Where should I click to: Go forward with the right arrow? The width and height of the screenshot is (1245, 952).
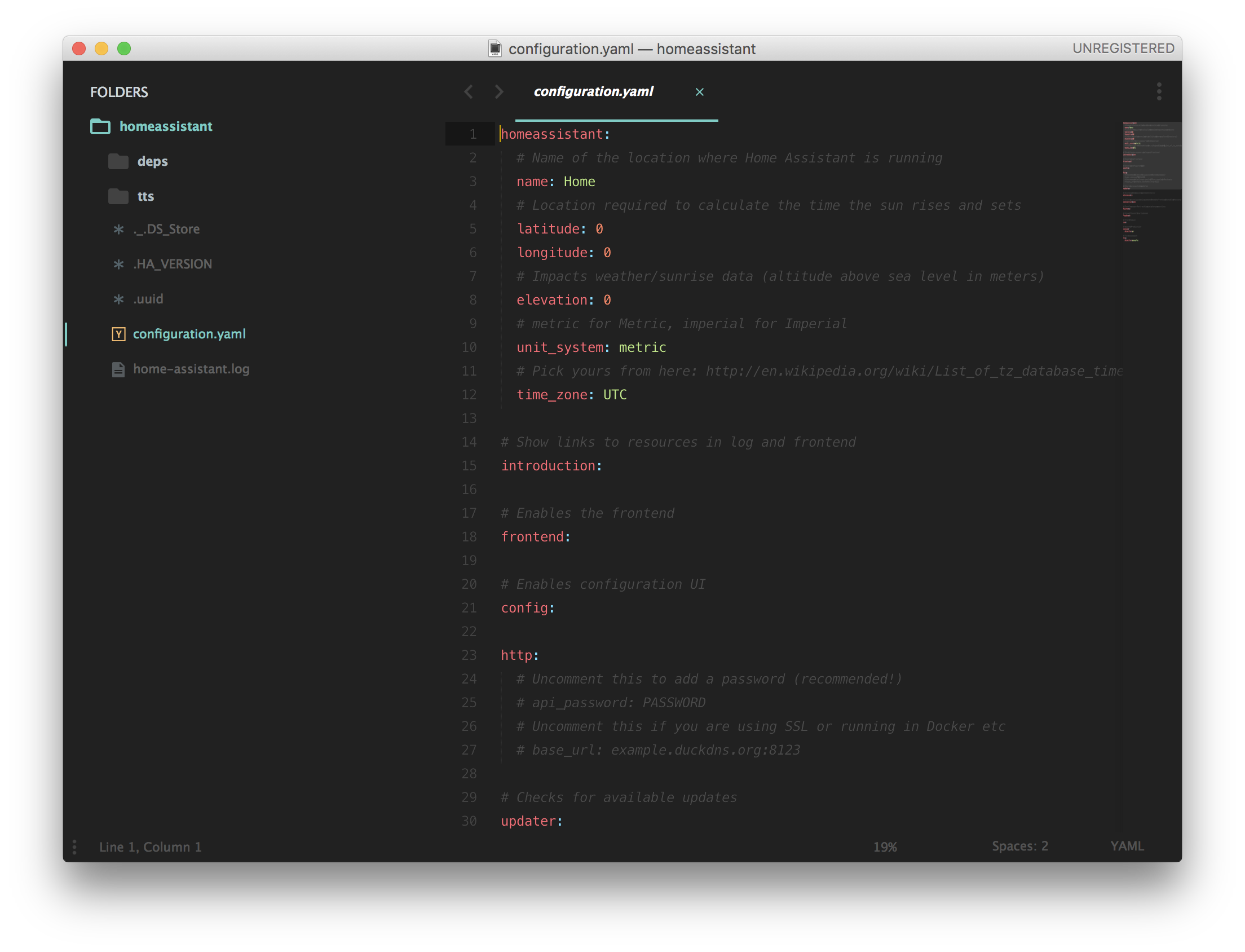pyautogui.click(x=499, y=92)
